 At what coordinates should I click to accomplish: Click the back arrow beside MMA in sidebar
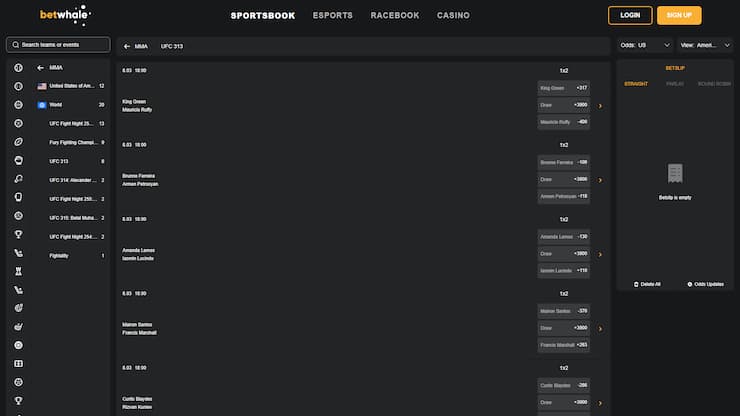coord(41,68)
